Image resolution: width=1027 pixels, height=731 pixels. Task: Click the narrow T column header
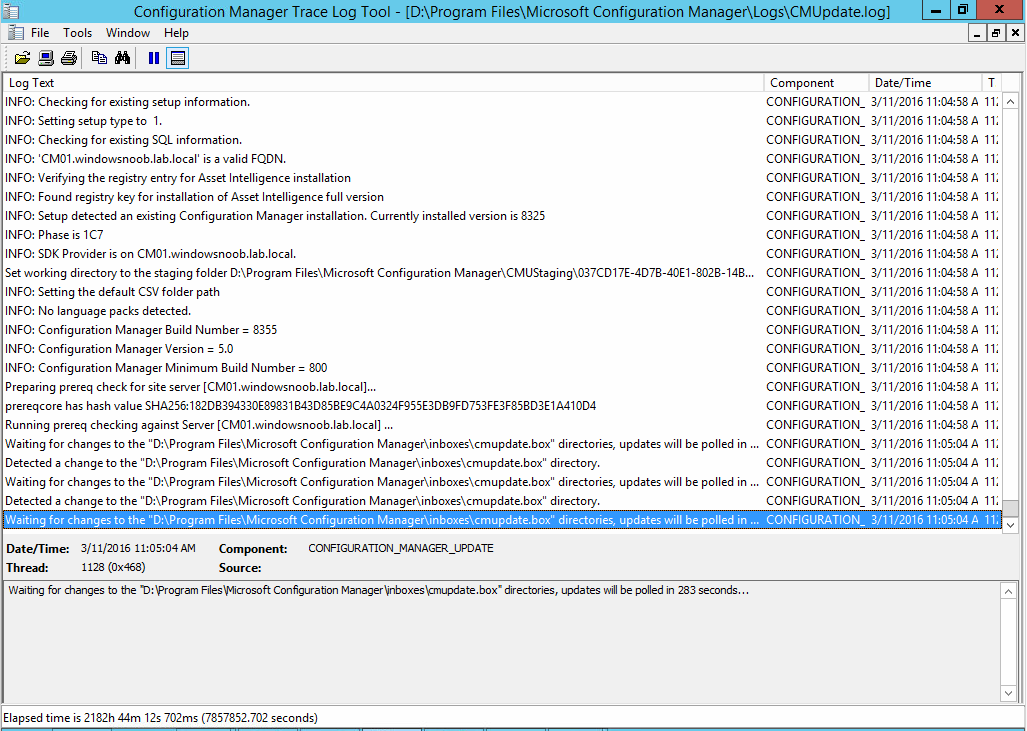click(991, 83)
